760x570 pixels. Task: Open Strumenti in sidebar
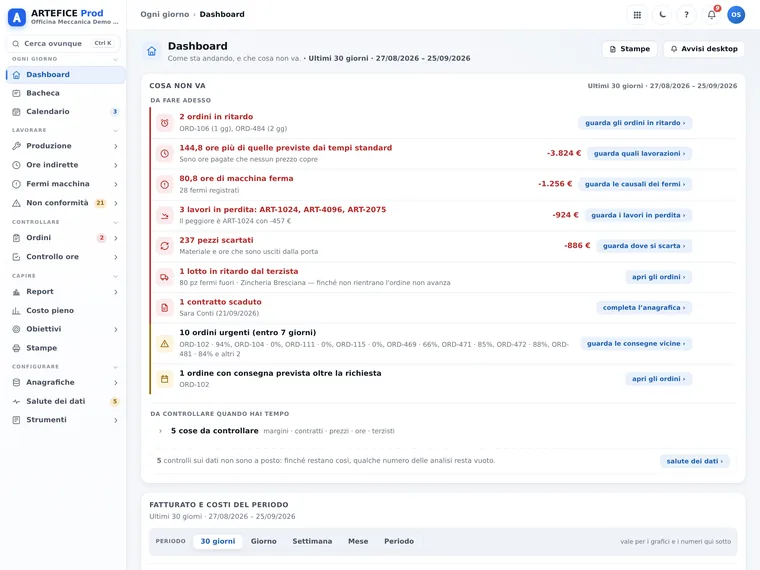pos(66,420)
